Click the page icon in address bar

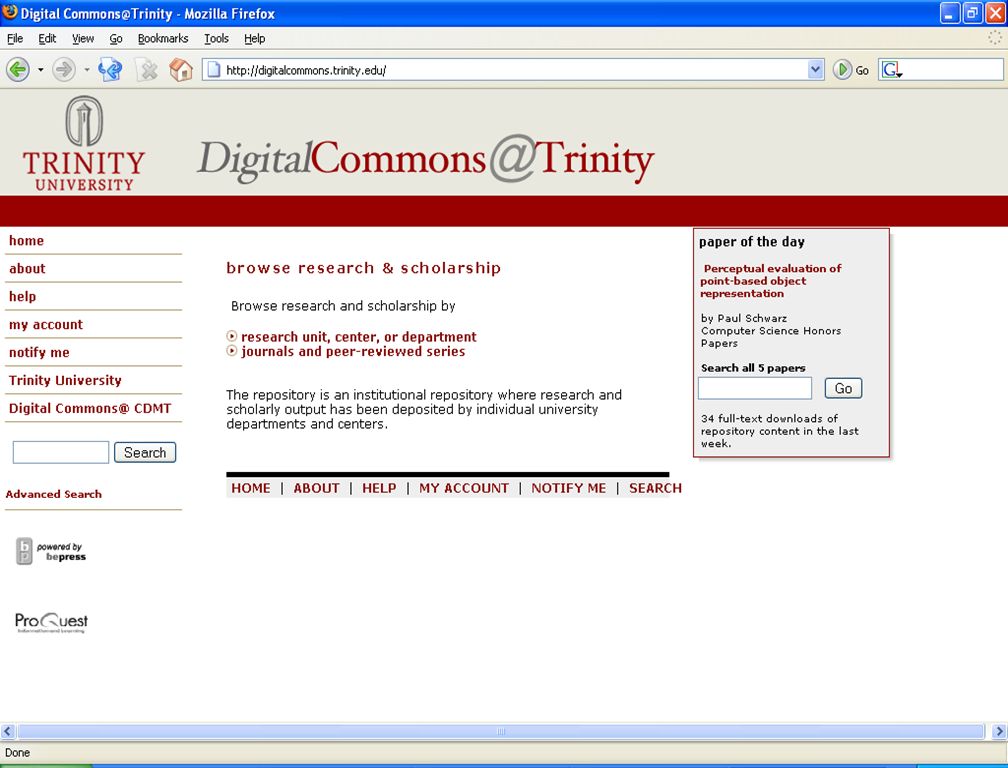(x=214, y=69)
